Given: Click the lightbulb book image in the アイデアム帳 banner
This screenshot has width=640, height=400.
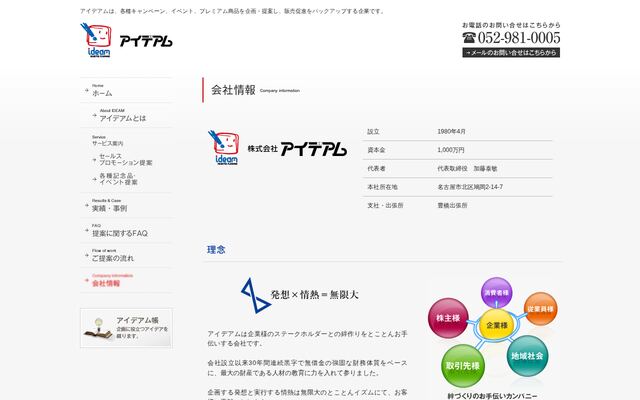Looking at the screenshot, I should tap(98, 329).
